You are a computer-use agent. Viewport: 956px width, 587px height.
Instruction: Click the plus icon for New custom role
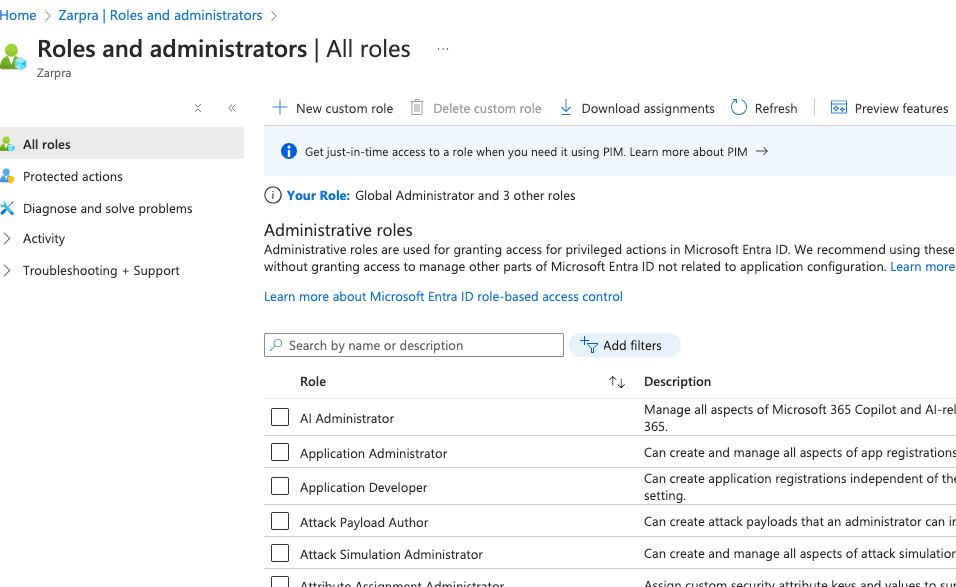pyautogui.click(x=280, y=108)
